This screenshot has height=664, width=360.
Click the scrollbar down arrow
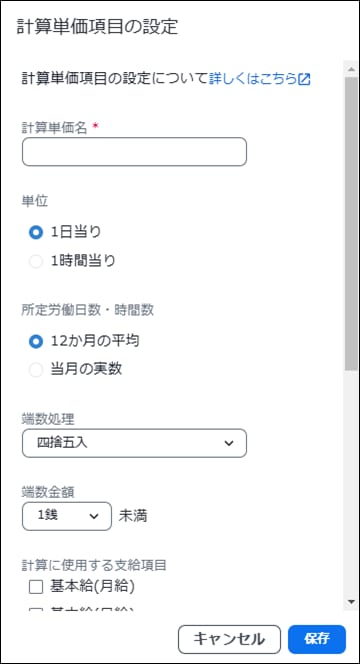click(351, 601)
